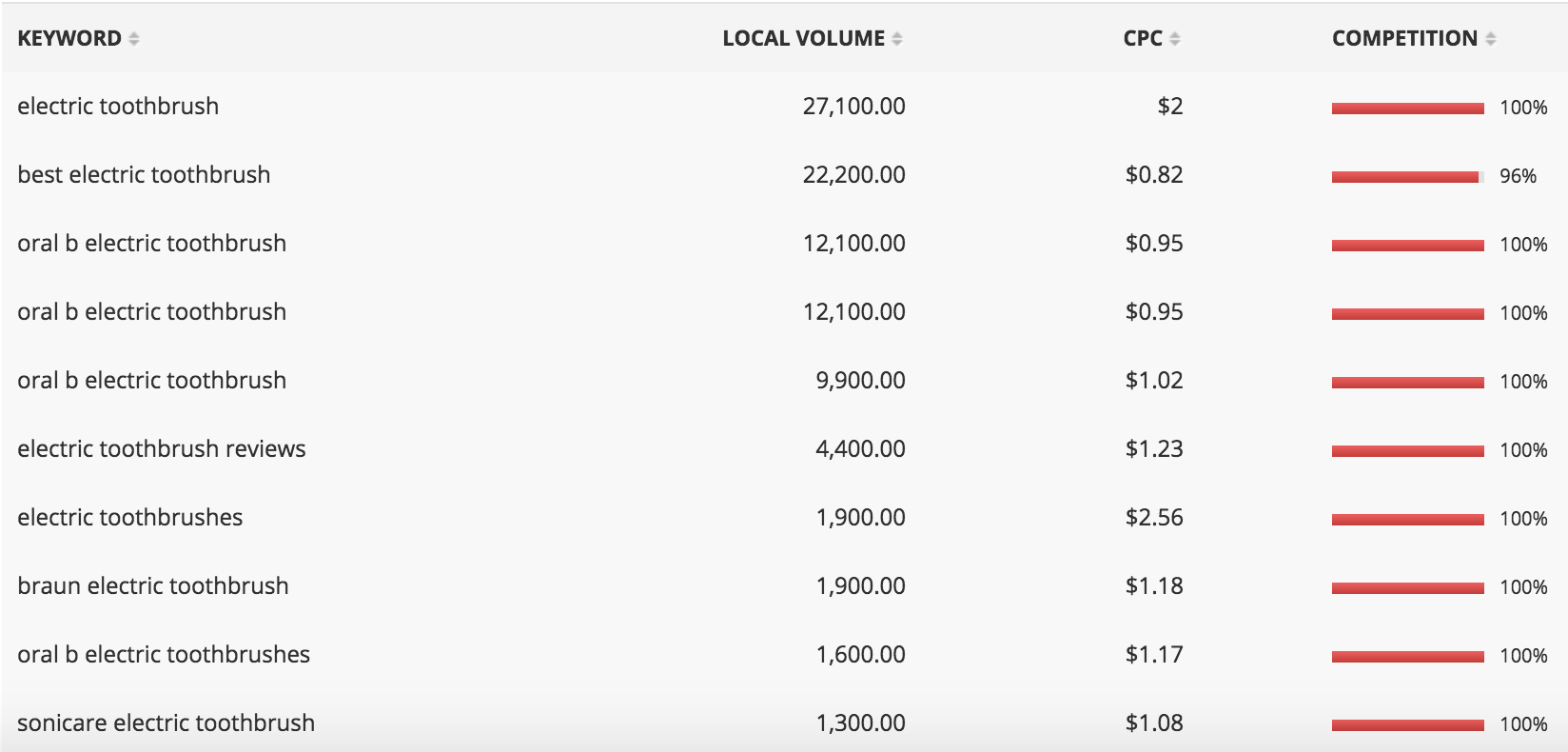
Task: Click competition bar for 'electric toothbrush' row
Action: click(1407, 109)
